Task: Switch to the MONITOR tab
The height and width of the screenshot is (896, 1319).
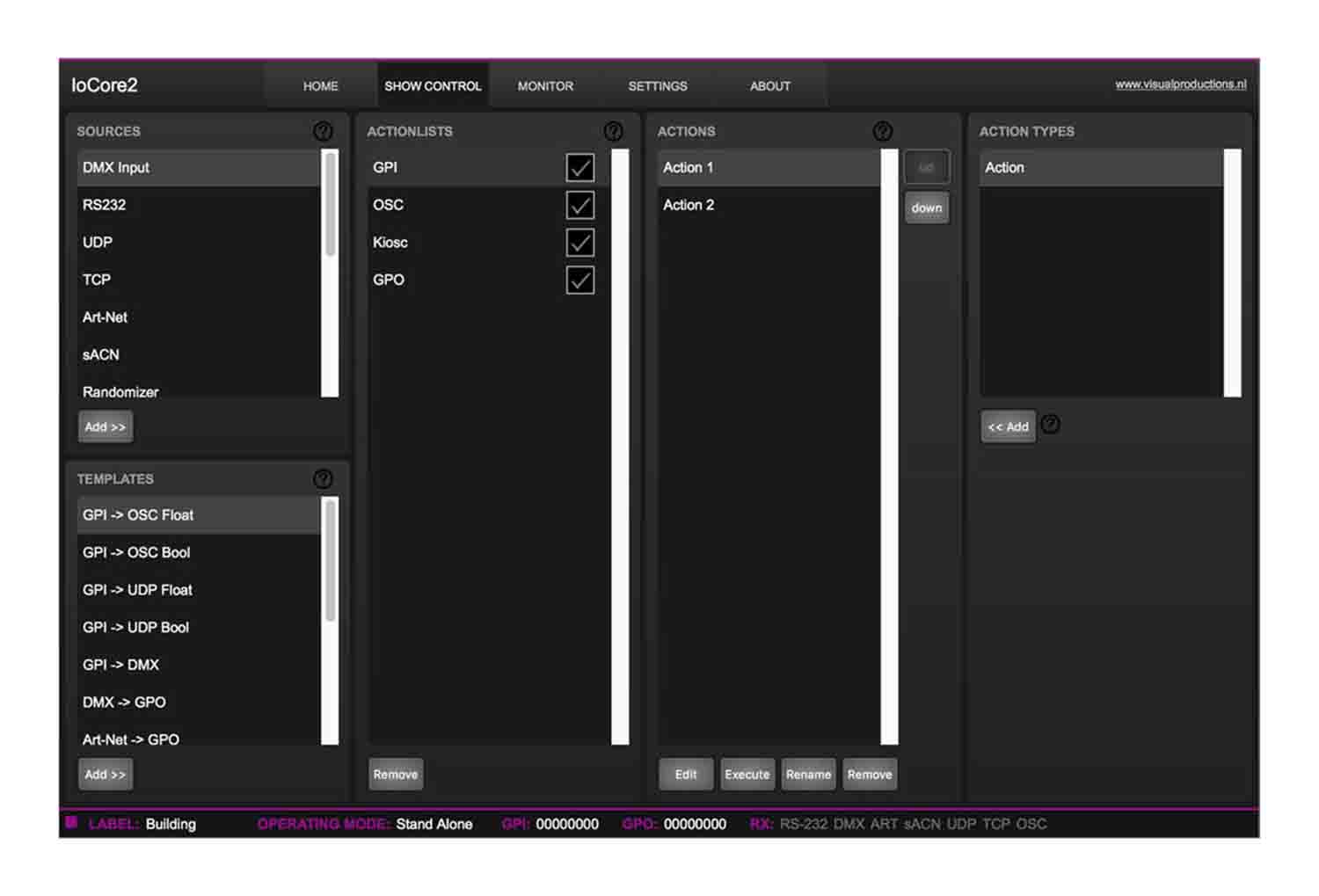Action: 545,86
